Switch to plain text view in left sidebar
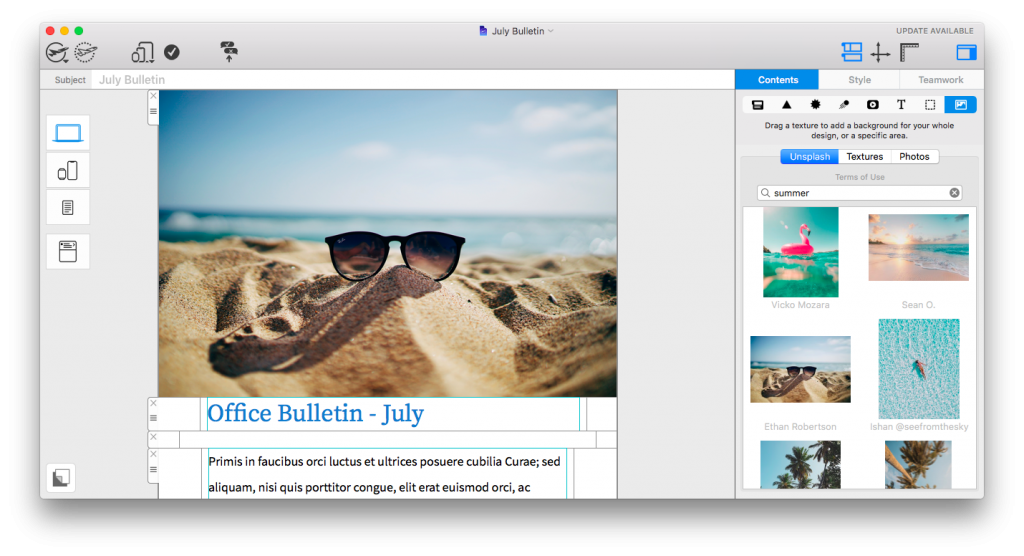The height and width of the screenshot is (556, 1024). [68, 208]
